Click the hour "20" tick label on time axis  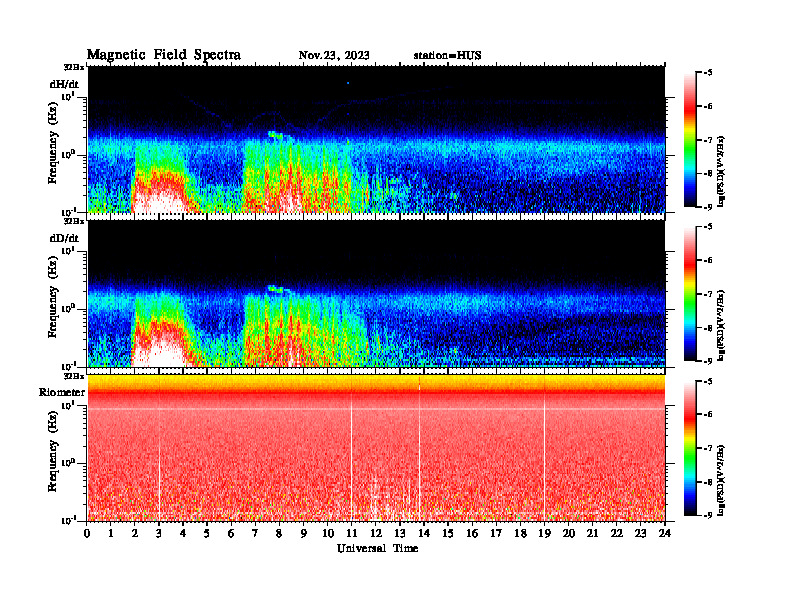(569, 533)
